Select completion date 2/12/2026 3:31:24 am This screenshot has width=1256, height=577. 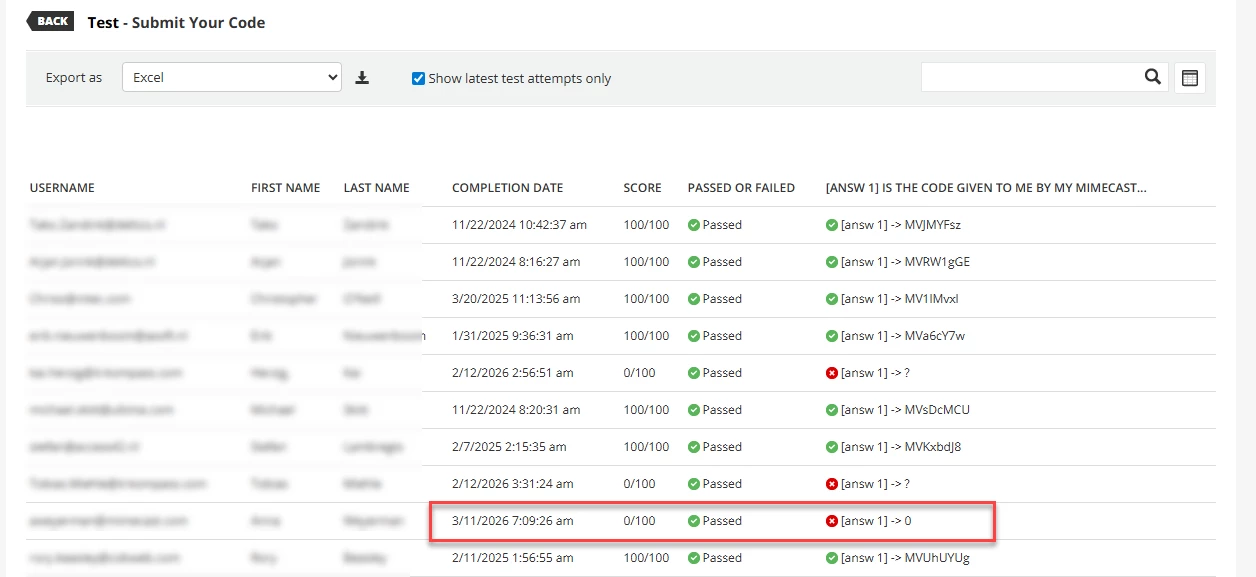[x=512, y=484]
